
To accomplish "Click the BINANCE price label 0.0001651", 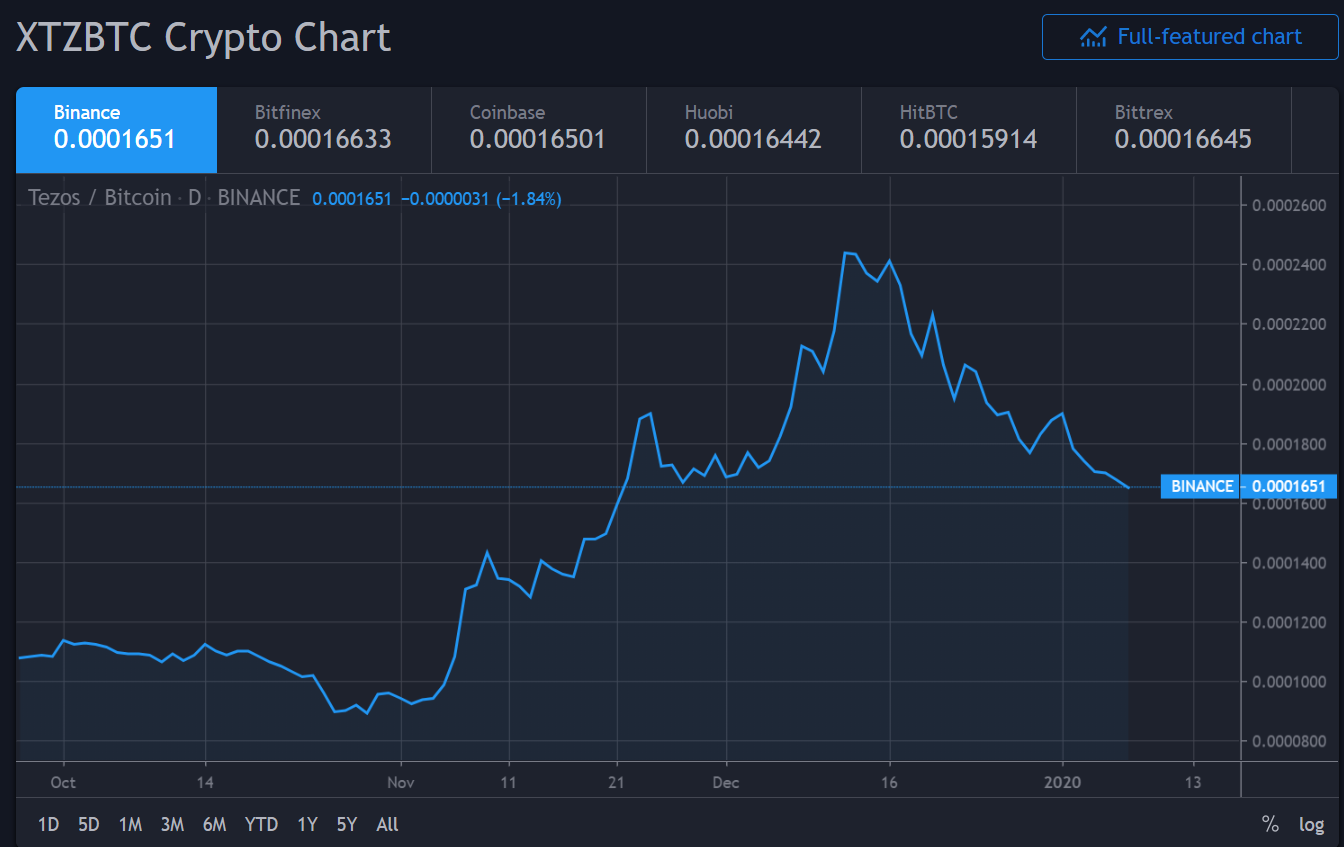I will coord(1248,486).
